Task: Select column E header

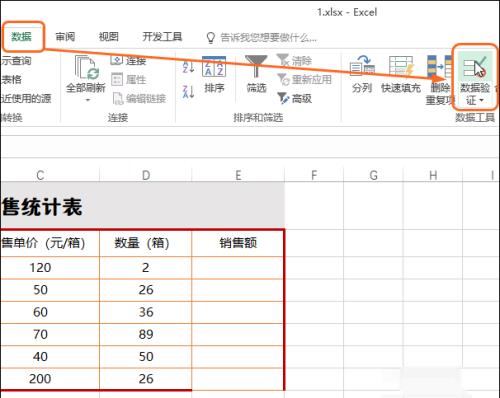Action: (x=238, y=175)
